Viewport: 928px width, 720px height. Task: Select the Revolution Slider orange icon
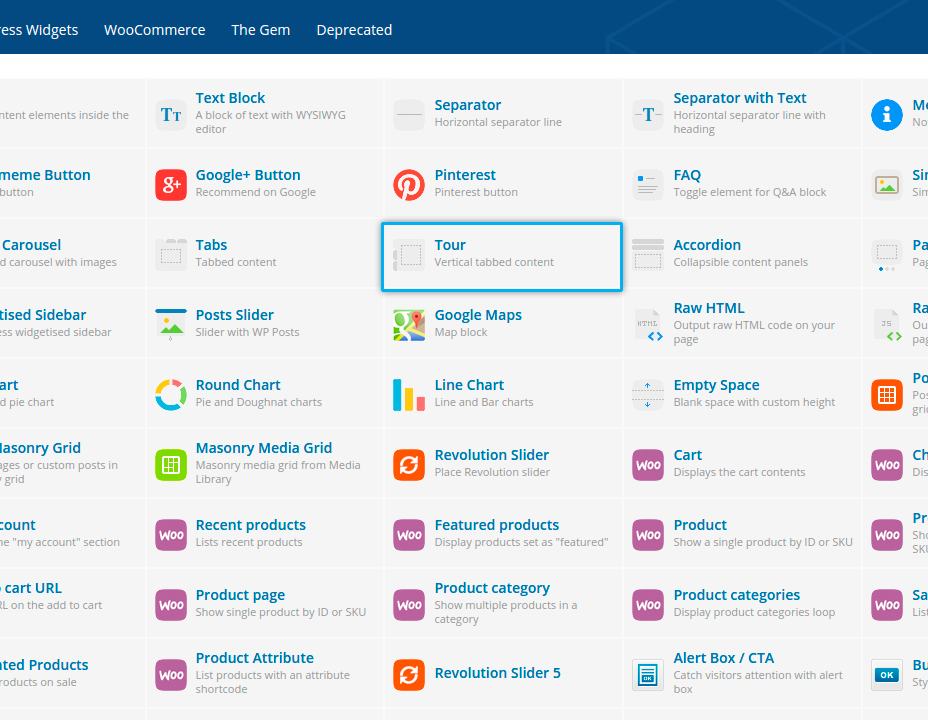pyautogui.click(x=409, y=465)
